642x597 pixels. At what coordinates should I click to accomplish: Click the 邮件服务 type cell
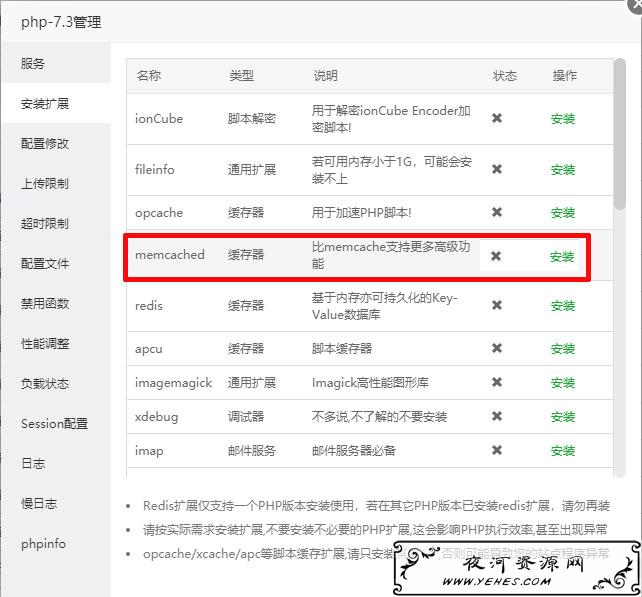coord(252,450)
